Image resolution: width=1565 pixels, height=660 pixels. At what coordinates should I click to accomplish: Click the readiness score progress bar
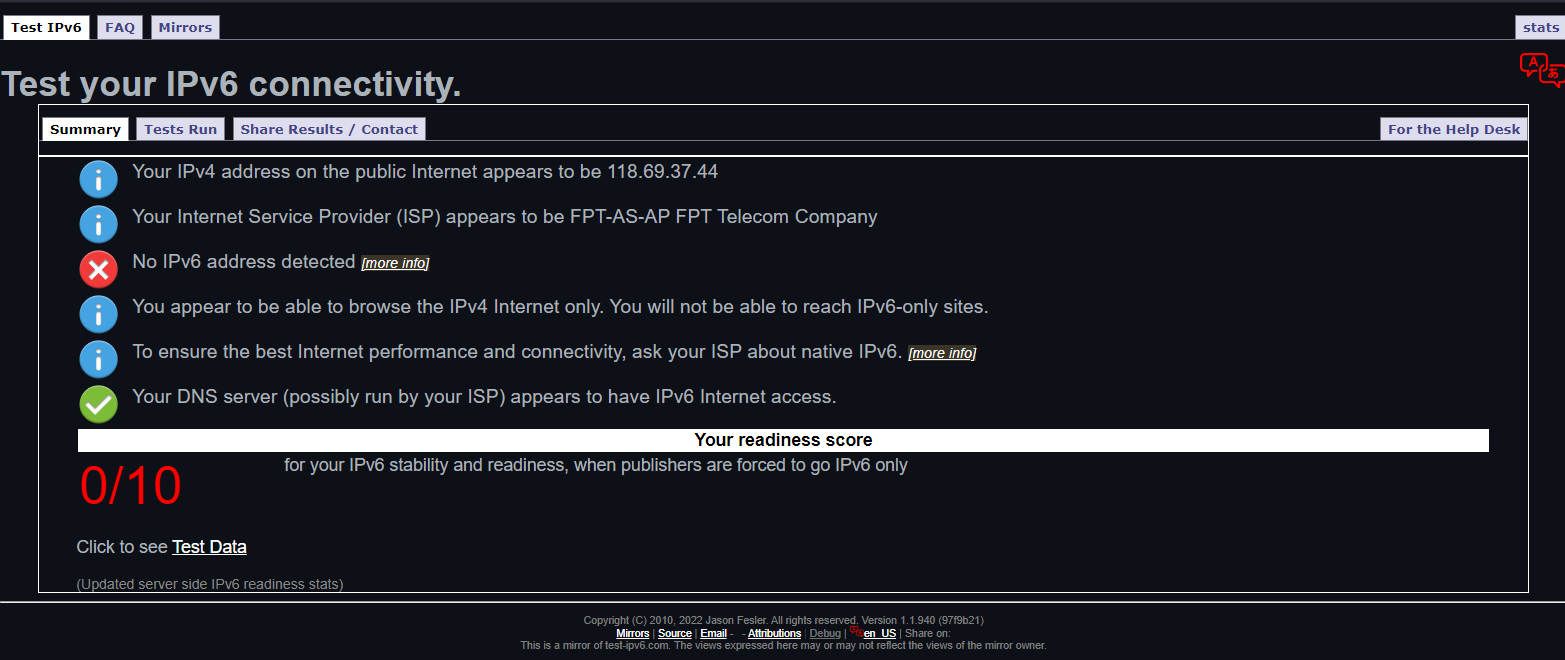coord(783,439)
